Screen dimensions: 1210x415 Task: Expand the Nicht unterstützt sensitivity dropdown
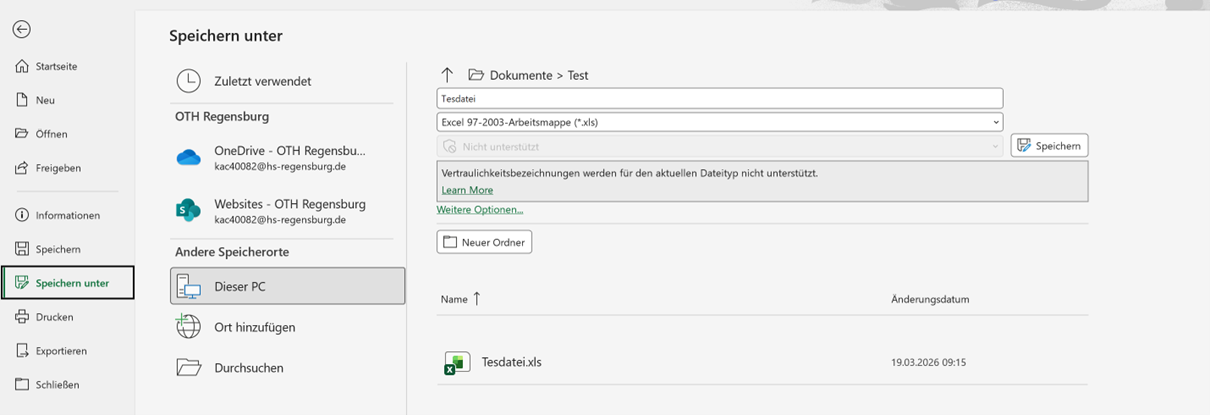point(720,146)
